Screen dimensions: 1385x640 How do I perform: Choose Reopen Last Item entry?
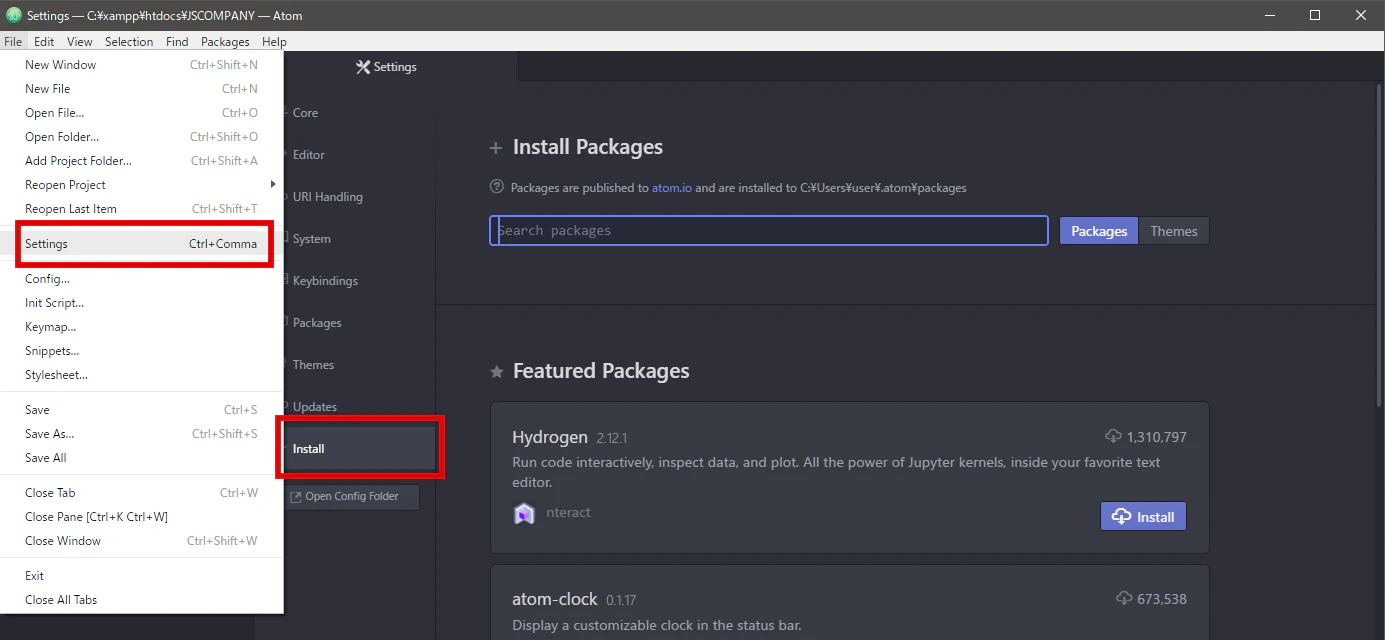pos(142,209)
